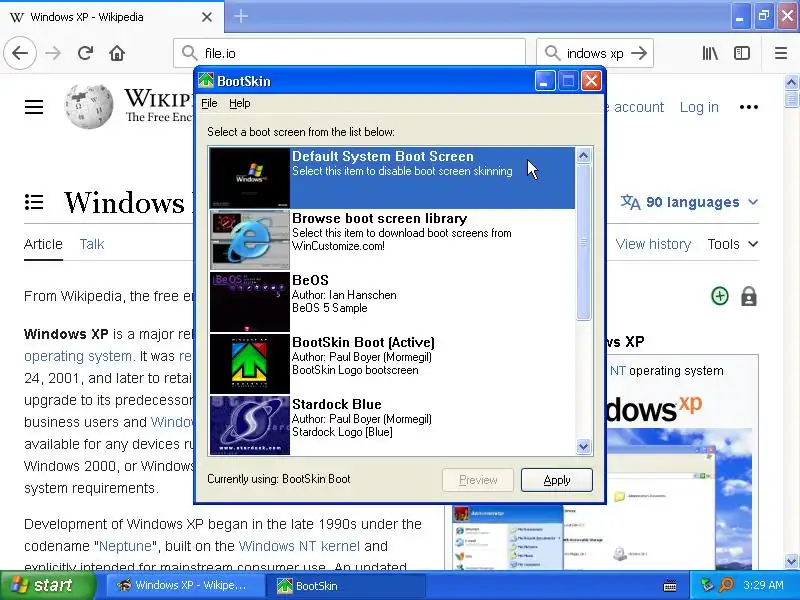Viewport: 800px width, 600px height.
Task: Open Firefox hamburger menu
Action: [781, 53]
